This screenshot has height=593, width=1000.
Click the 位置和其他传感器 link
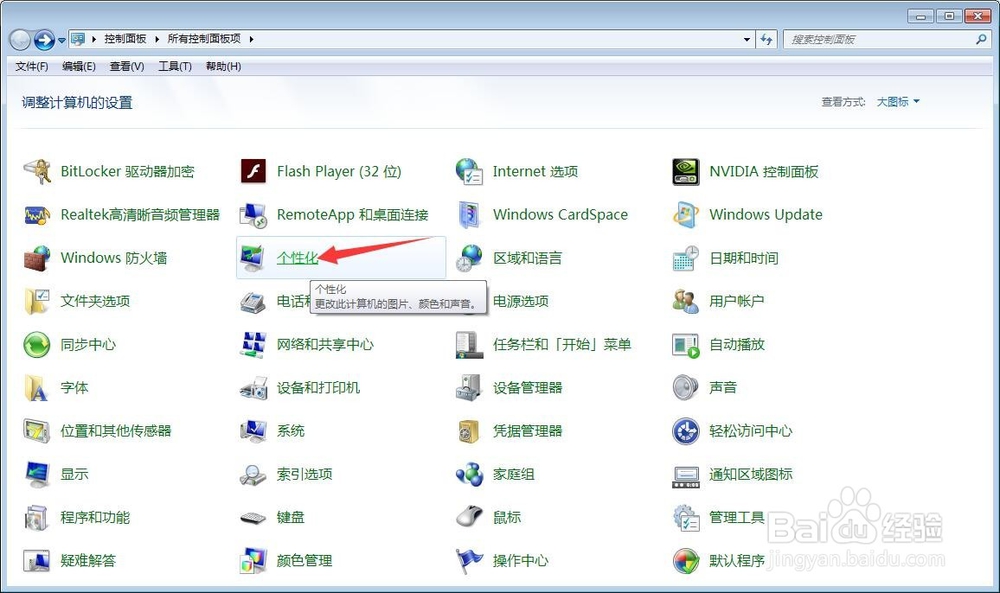point(115,431)
